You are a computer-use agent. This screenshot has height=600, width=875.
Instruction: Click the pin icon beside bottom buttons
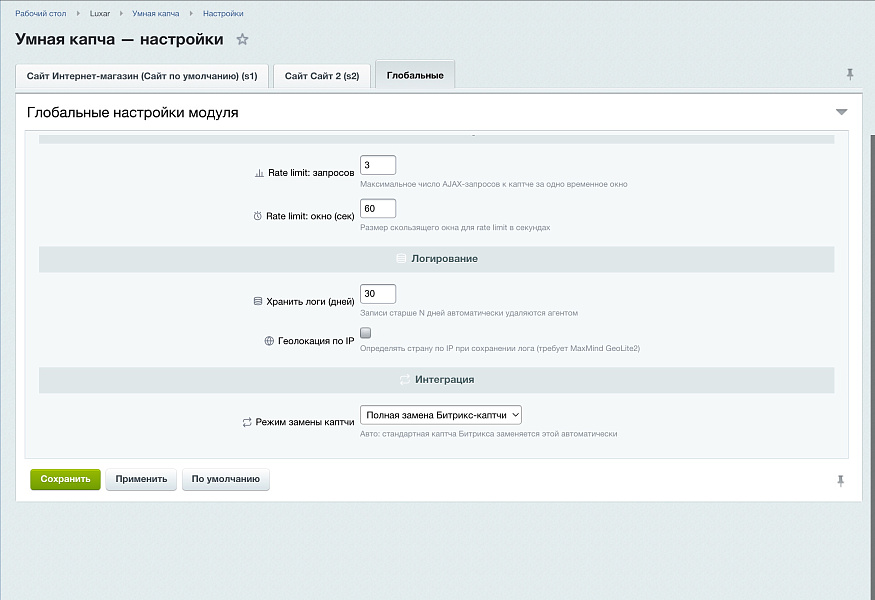(840, 480)
